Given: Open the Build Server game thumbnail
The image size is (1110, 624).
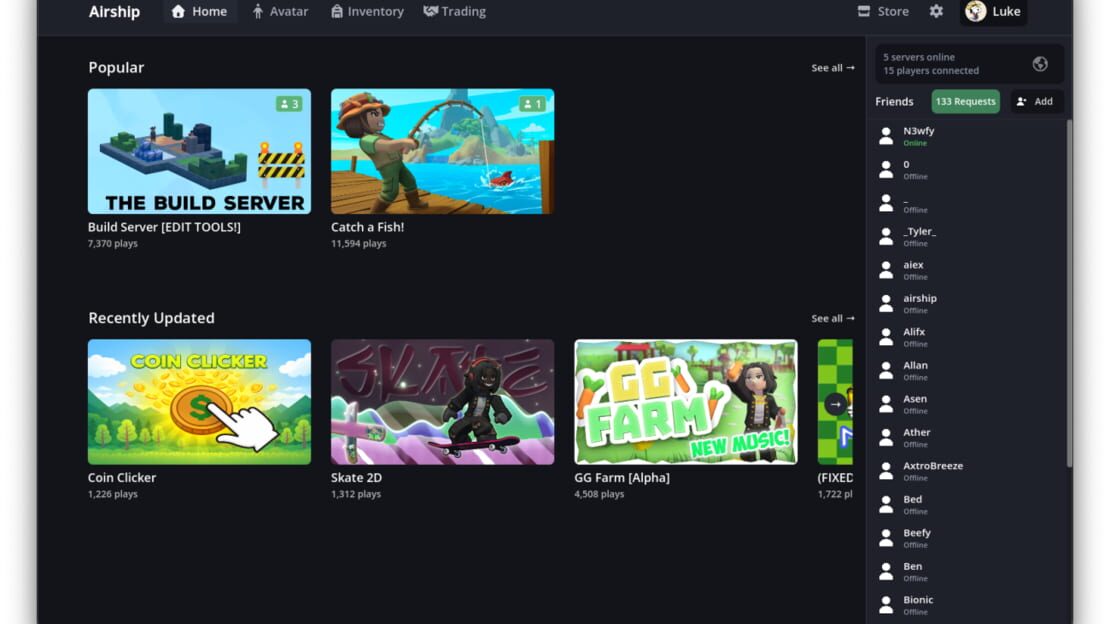Looking at the screenshot, I should pos(200,151).
